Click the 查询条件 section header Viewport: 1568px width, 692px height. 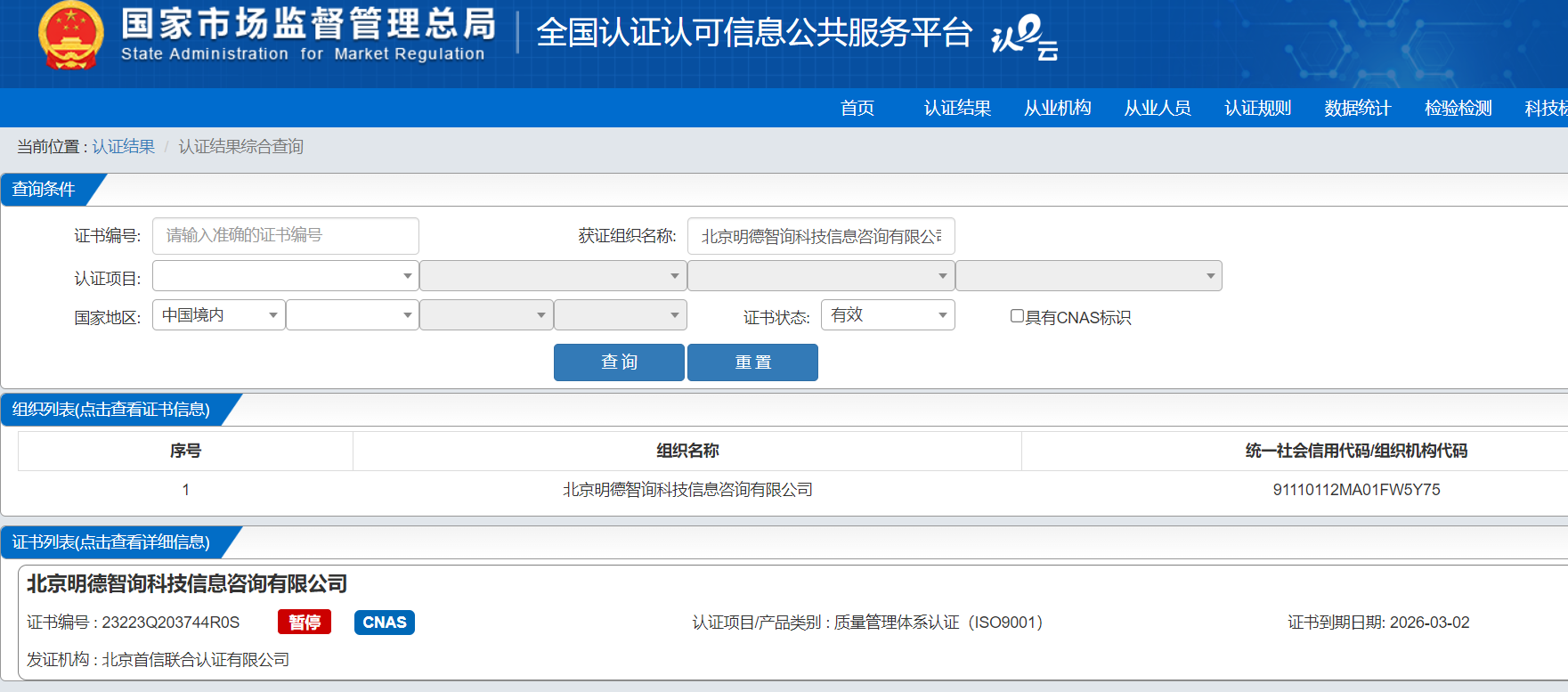(44, 189)
